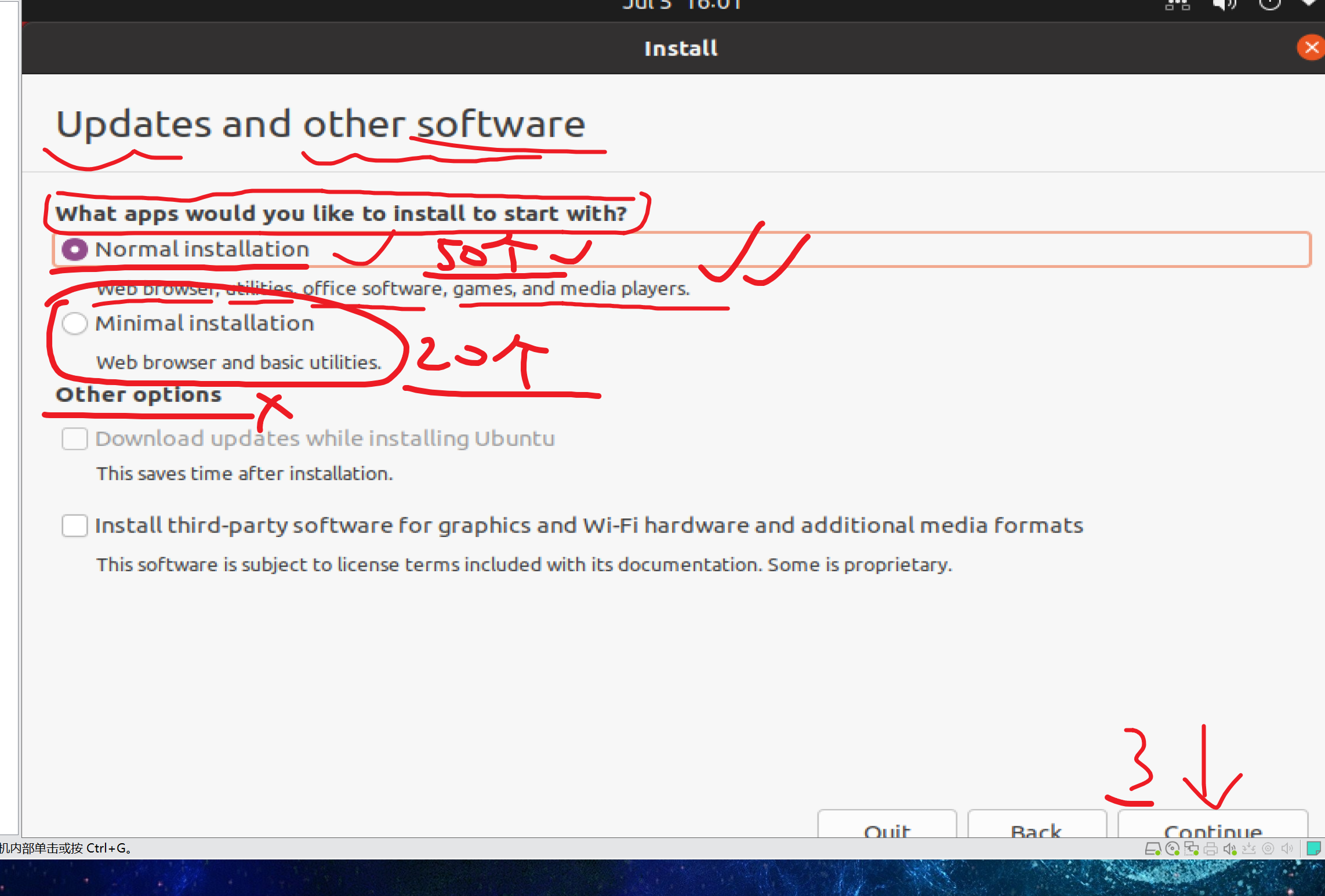The width and height of the screenshot is (1325, 896).
Task: Click 'This saves time after installation.' text
Action: [x=245, y=474]
